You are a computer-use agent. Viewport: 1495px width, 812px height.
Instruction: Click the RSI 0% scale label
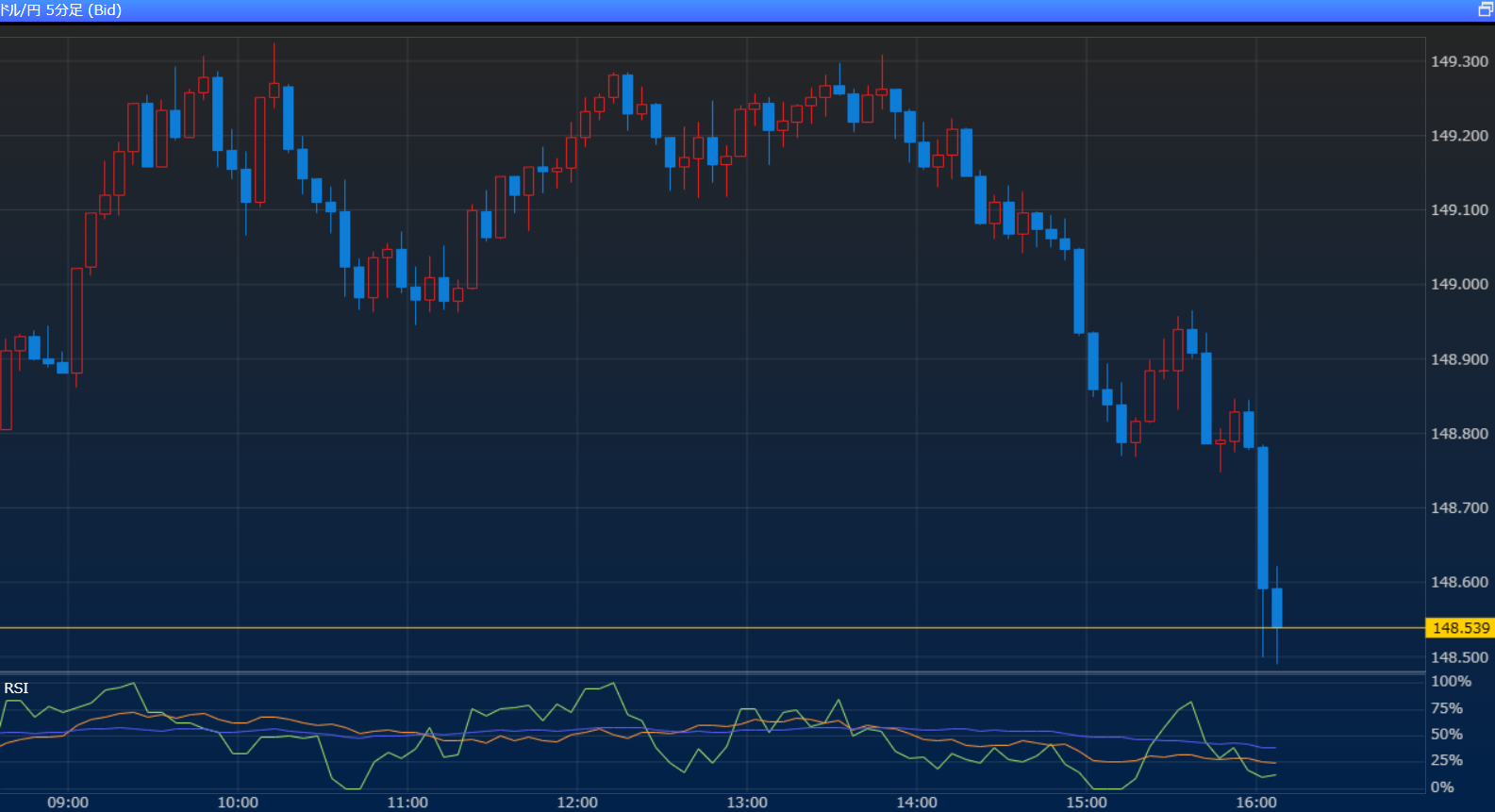(x=1442, y=787)
